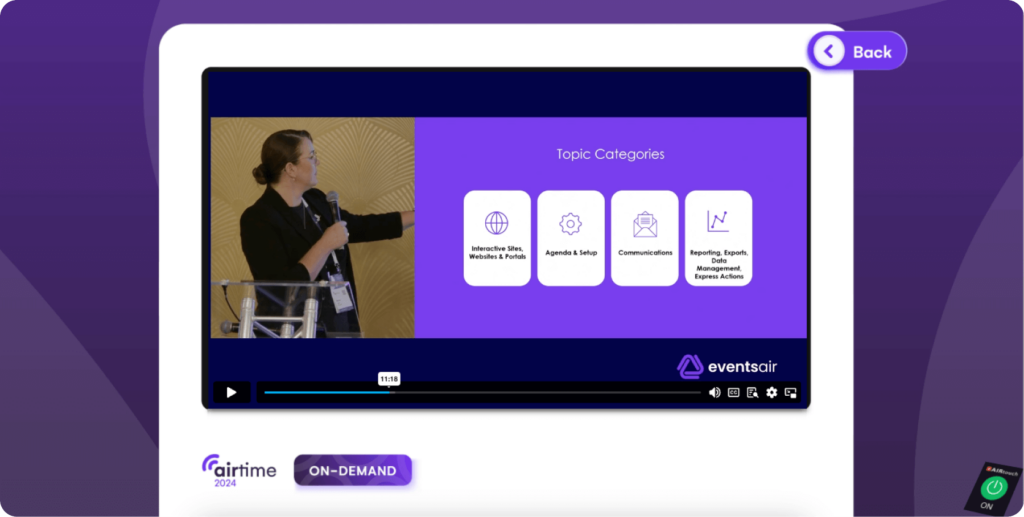Click the airtime 2024 logo

point(239,471)
